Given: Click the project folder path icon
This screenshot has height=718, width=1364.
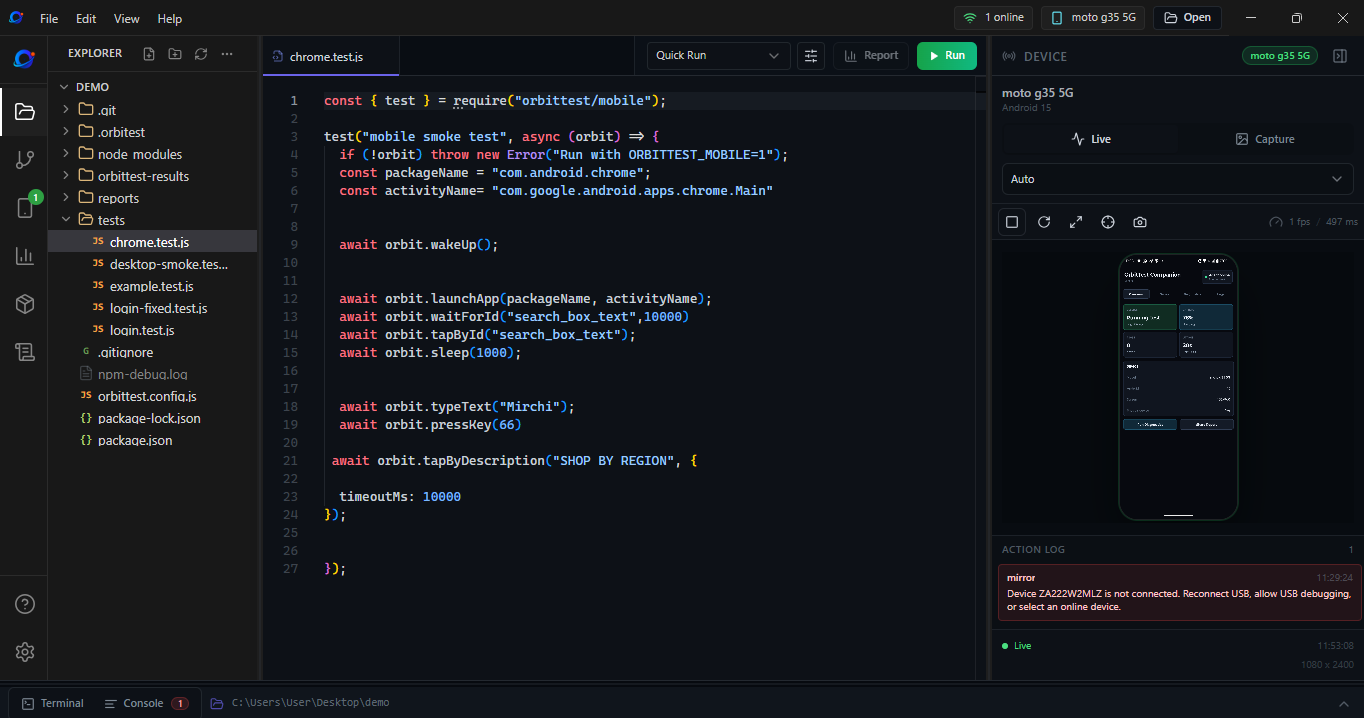Looking at the screenshot, I should click(x=217, y=703).
